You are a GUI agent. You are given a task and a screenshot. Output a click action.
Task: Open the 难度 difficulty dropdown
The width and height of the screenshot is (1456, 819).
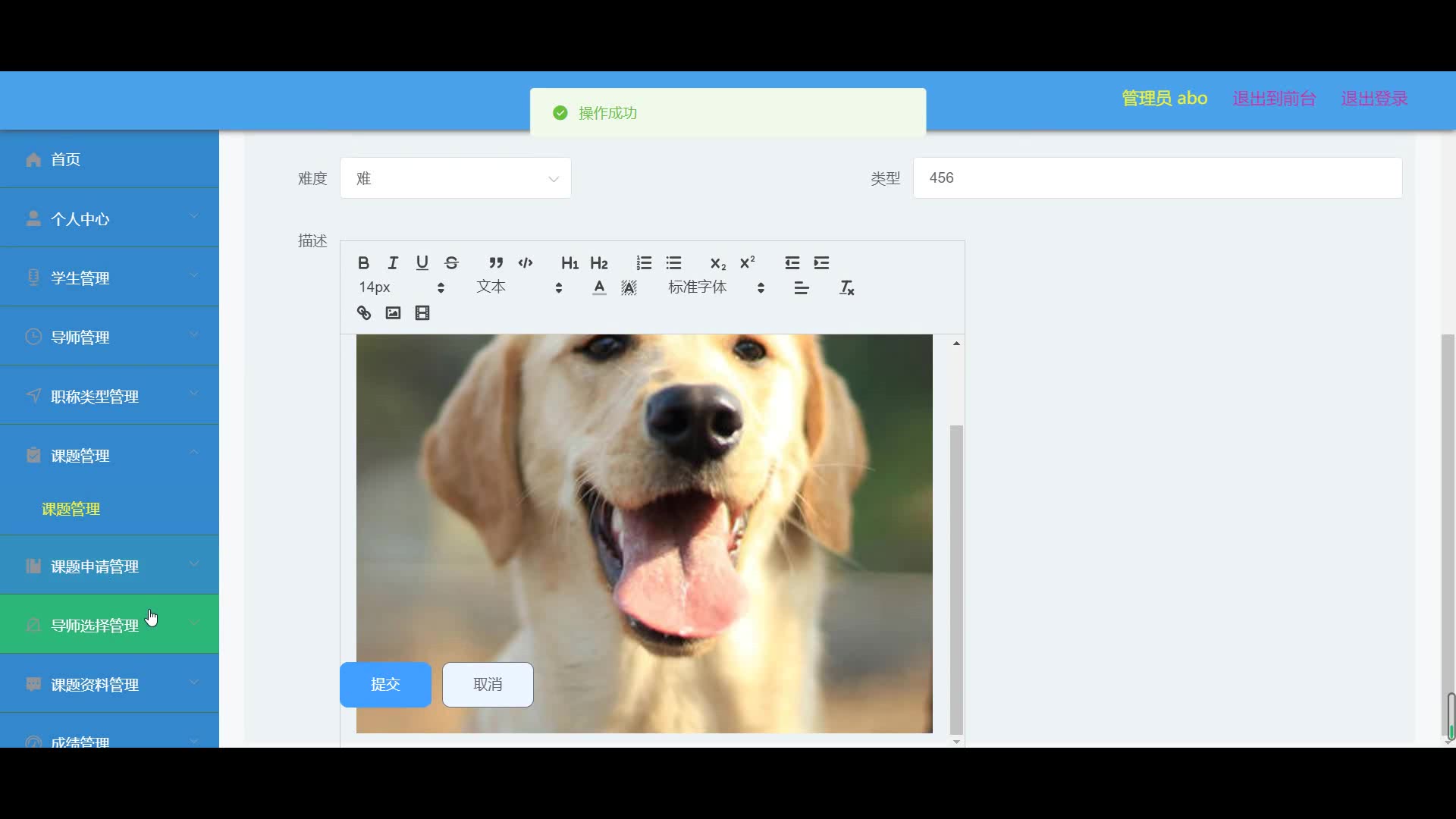pyautogui.click(x=455, y=178)
